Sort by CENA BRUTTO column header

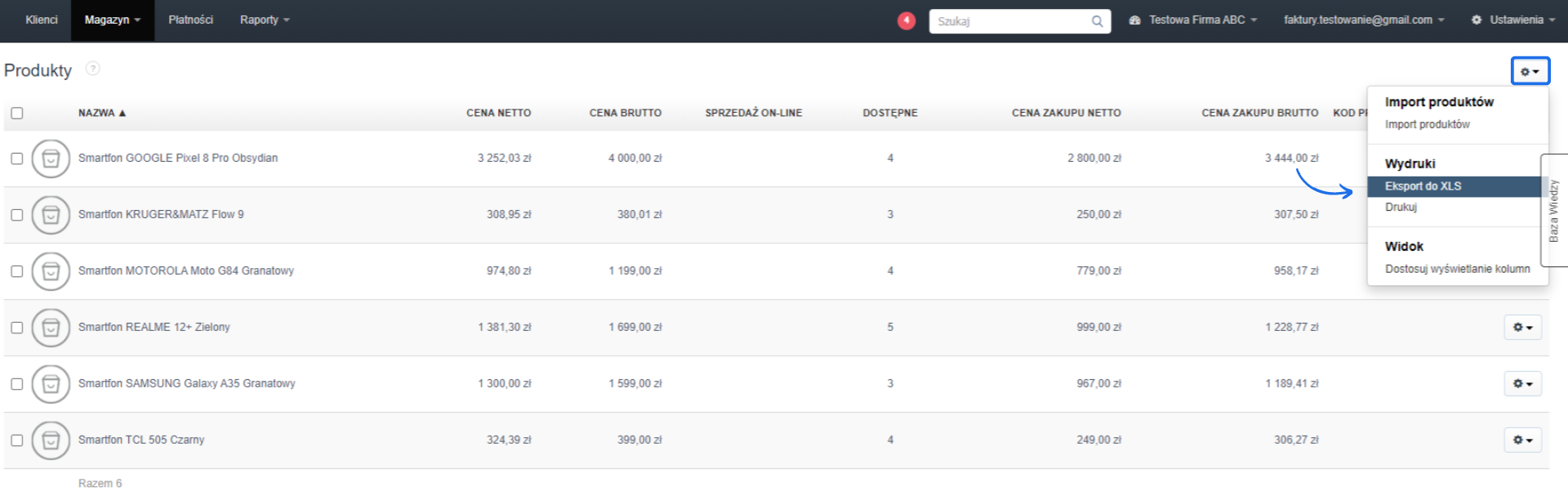(626, 113)
